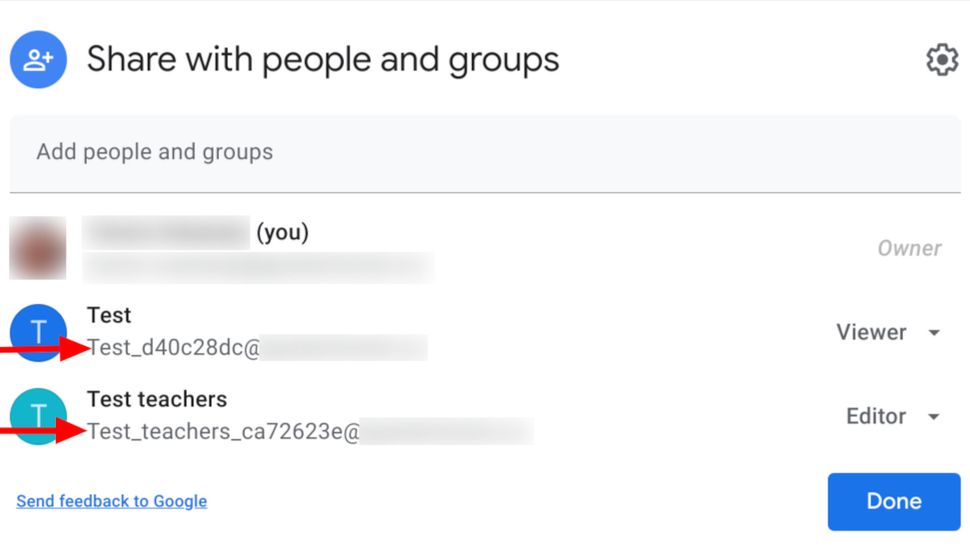This screenshot has width=970, height=546.
Task: Click the blue add-person share icon
Action: coord(38,60)
